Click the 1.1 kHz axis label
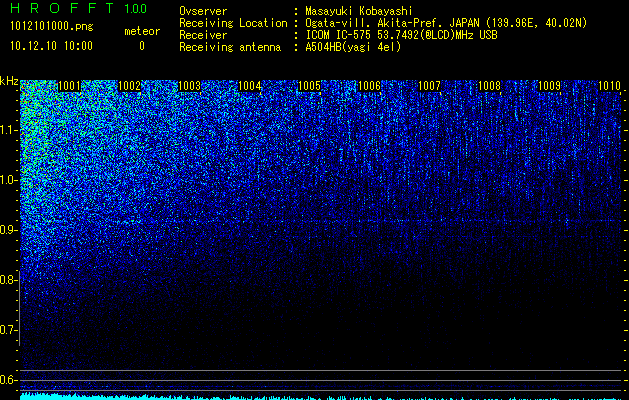This screenshot has width=629, height=400. (x=9, y=130)
